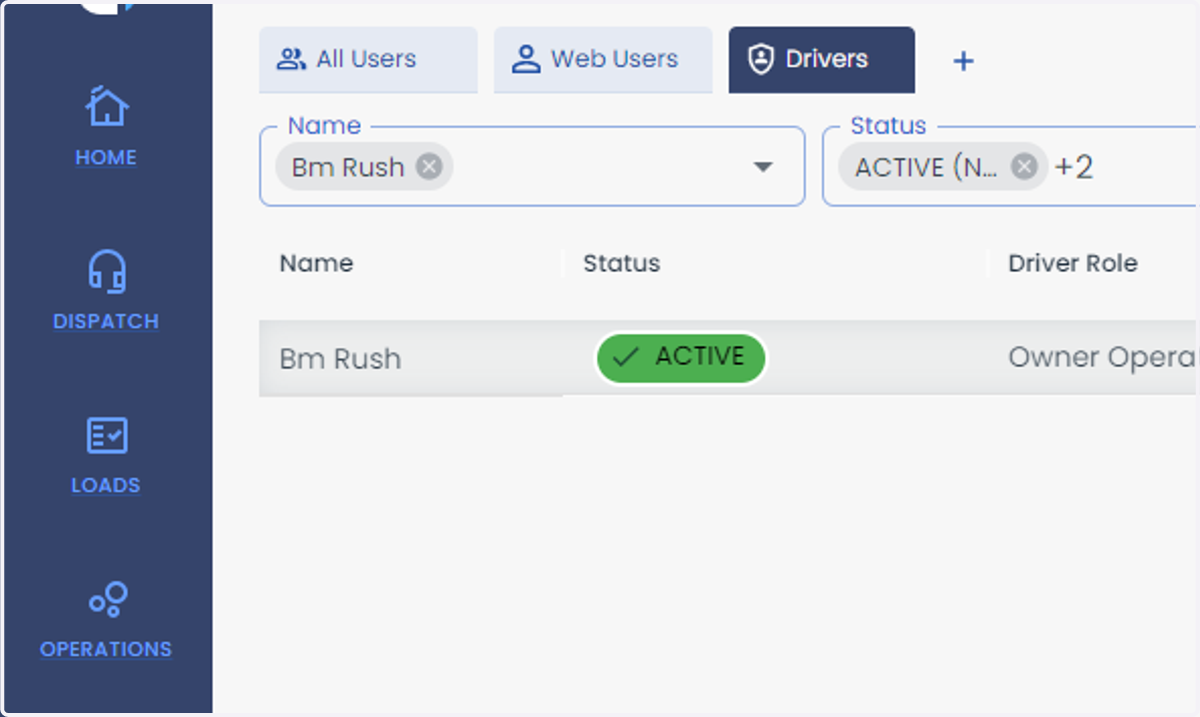The width and height of the screenshot is (1200, 717).
Task: Click the Dispatch headset icon
Action: point(106,270)
